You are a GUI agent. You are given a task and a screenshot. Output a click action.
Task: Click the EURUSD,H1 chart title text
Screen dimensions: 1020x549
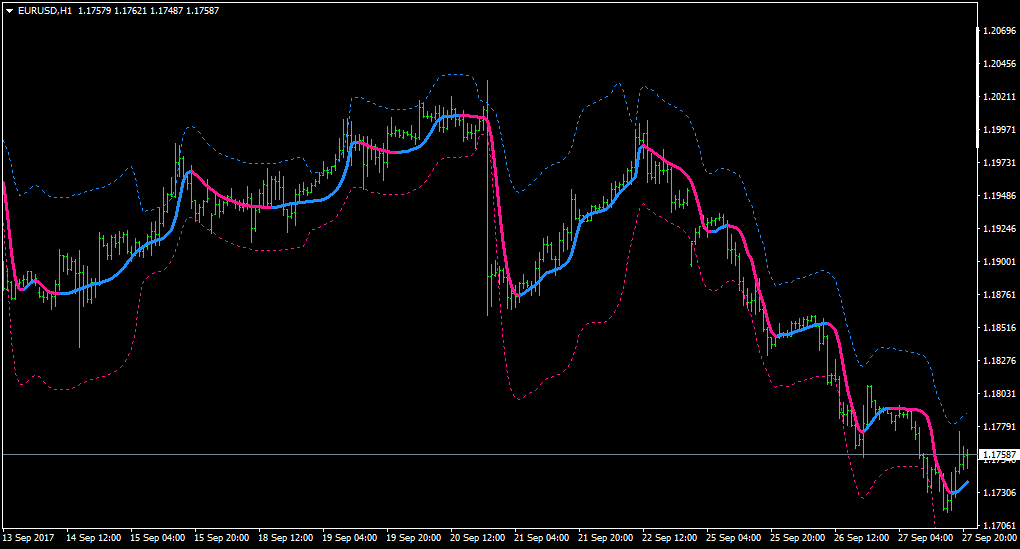(45, 11)
